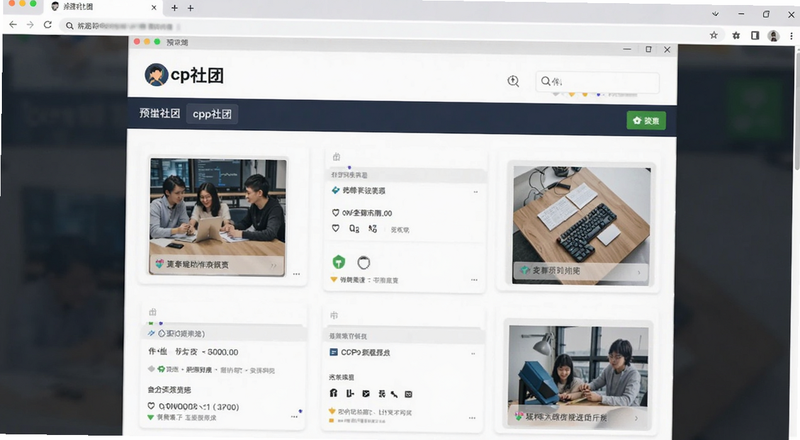Open the browser three-dot menu
This screenshot has height=440, width=800.
pos(791,36)
